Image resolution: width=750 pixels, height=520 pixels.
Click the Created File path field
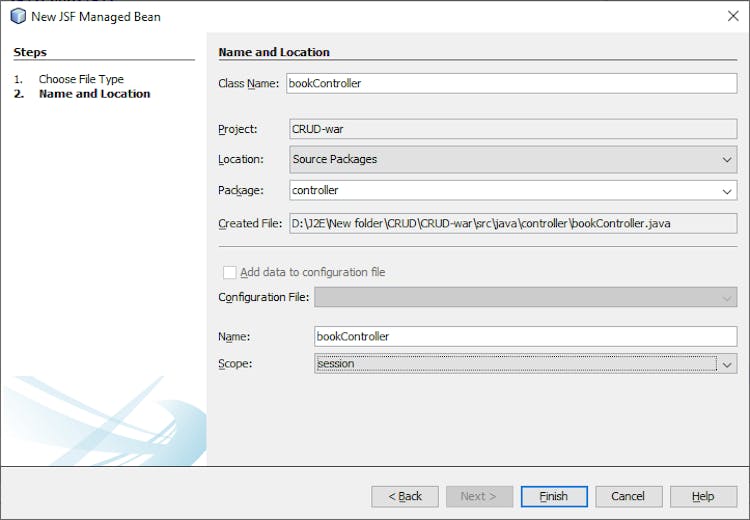pyautogui.click(x=510, y=223)
